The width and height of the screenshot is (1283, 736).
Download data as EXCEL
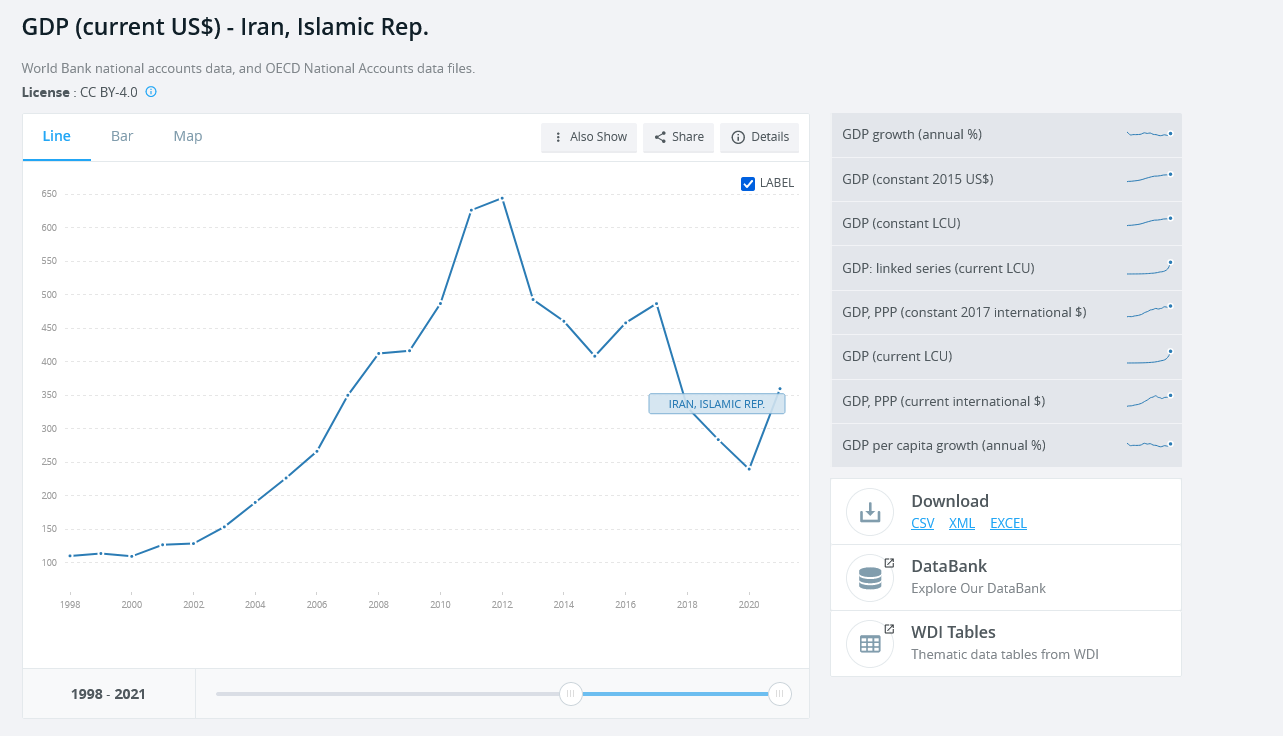(x=1008, y=523)
